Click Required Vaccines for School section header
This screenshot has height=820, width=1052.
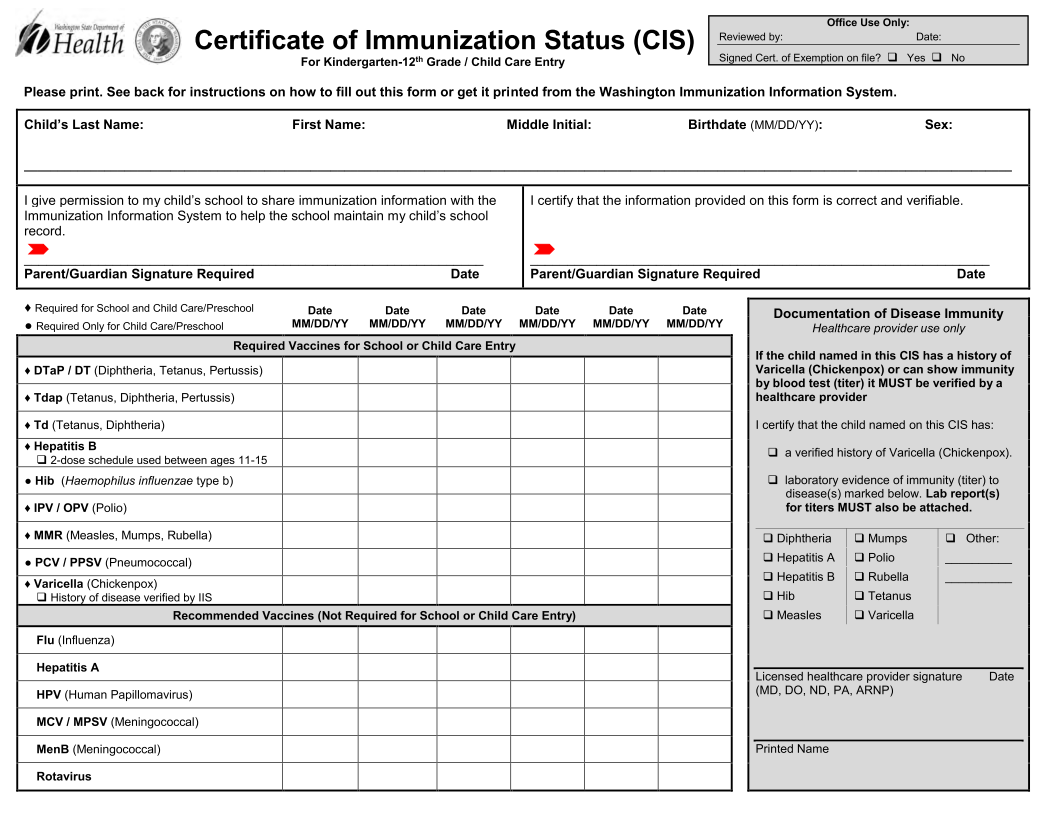coord(374,346)
